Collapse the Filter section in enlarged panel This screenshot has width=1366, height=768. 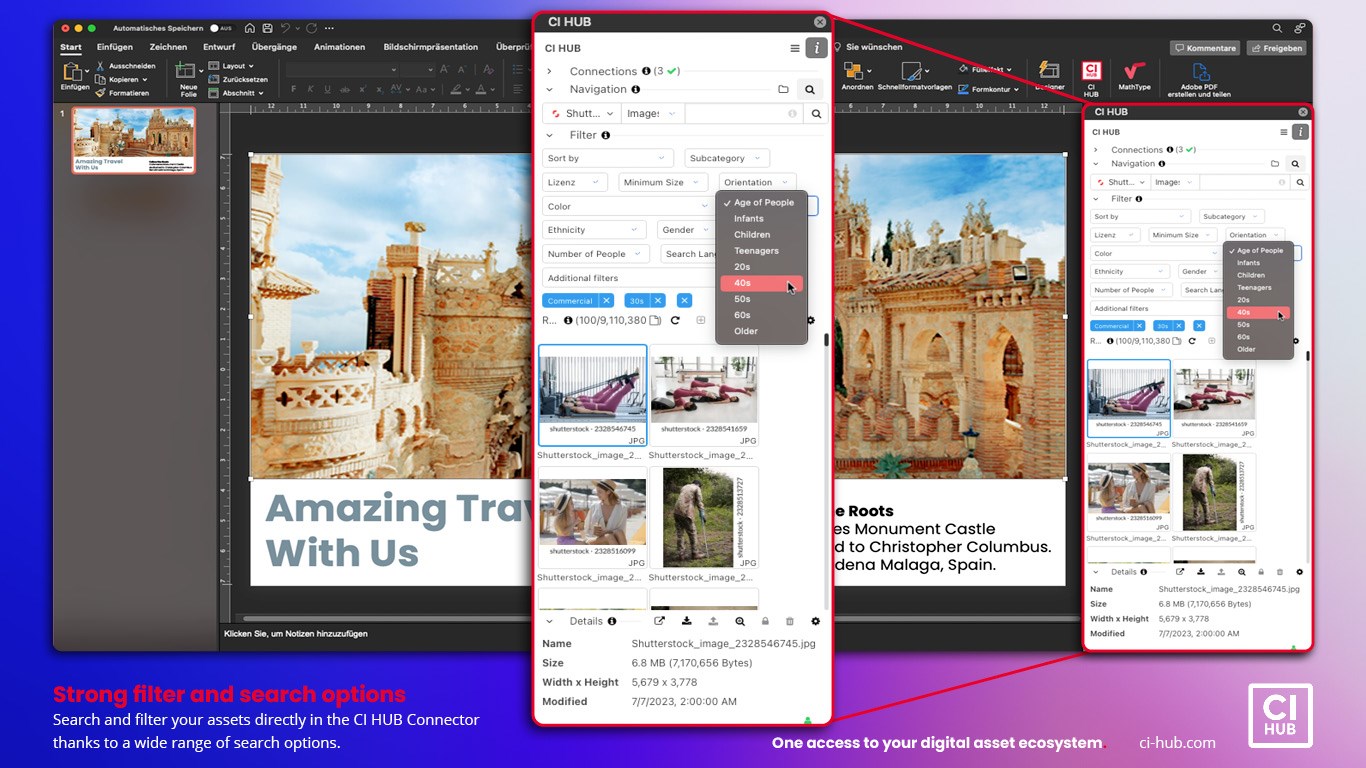click(549, 135)
